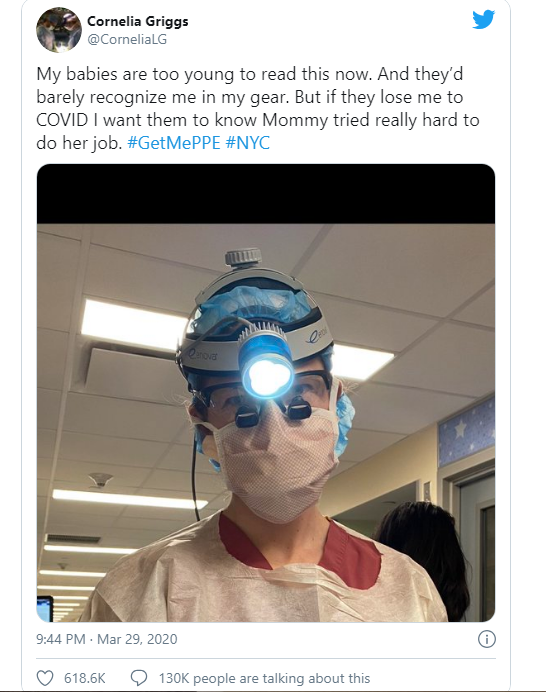This screenshot has width=546, height=692.
Task: Open the surgeon selfie photo
Action: [266, 393]
